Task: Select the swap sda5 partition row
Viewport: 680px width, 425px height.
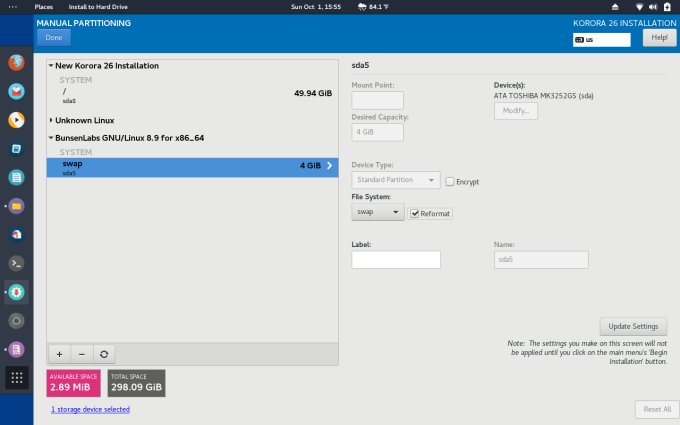Action: click(193, 167)
